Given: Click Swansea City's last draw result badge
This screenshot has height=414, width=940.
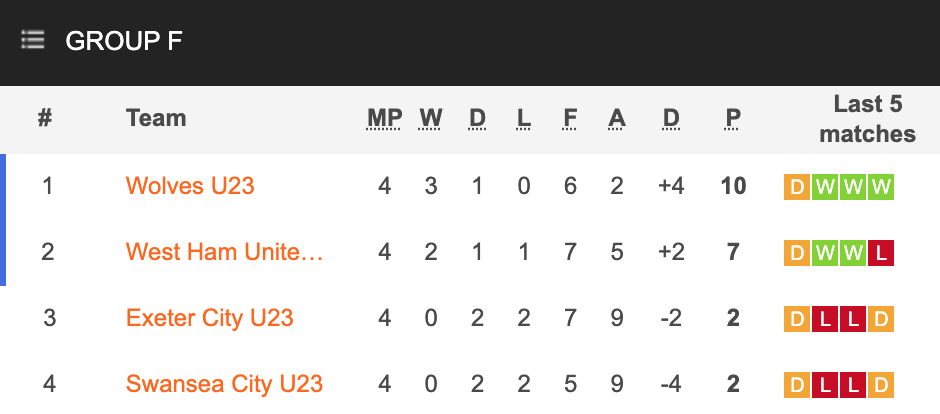Looking at the screenshot, I should (x=881, y=385).
